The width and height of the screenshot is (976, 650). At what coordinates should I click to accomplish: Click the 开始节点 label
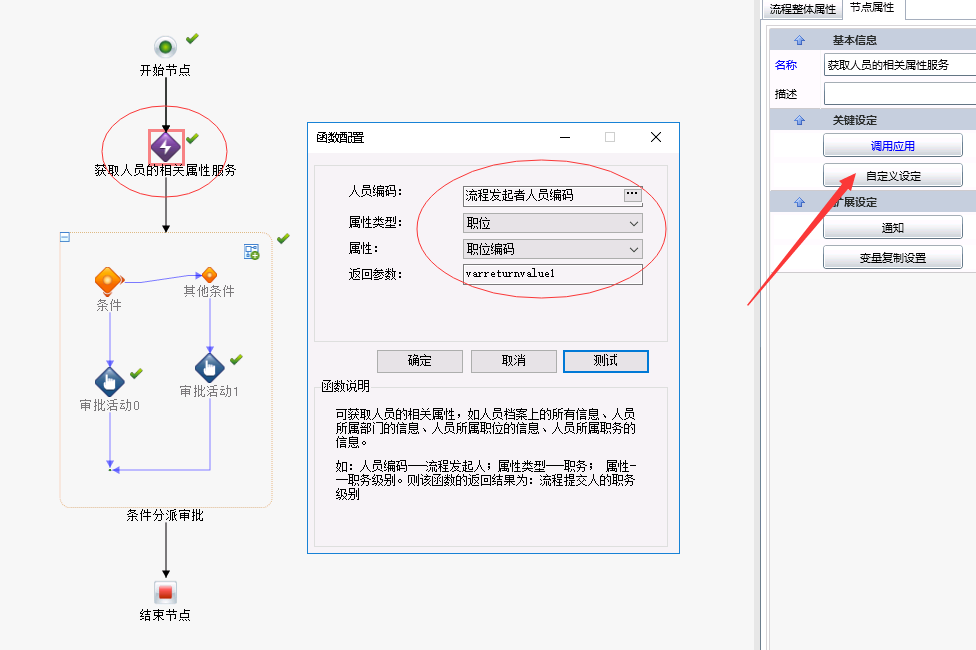pyautogui.click(x=165, y=70)
